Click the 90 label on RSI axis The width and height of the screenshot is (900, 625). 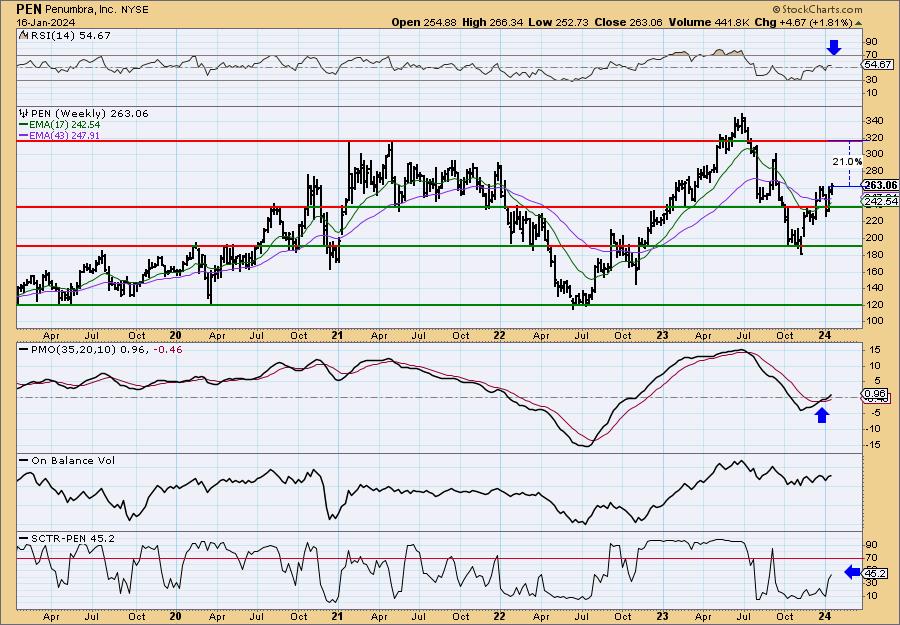[x=871, y=41]
